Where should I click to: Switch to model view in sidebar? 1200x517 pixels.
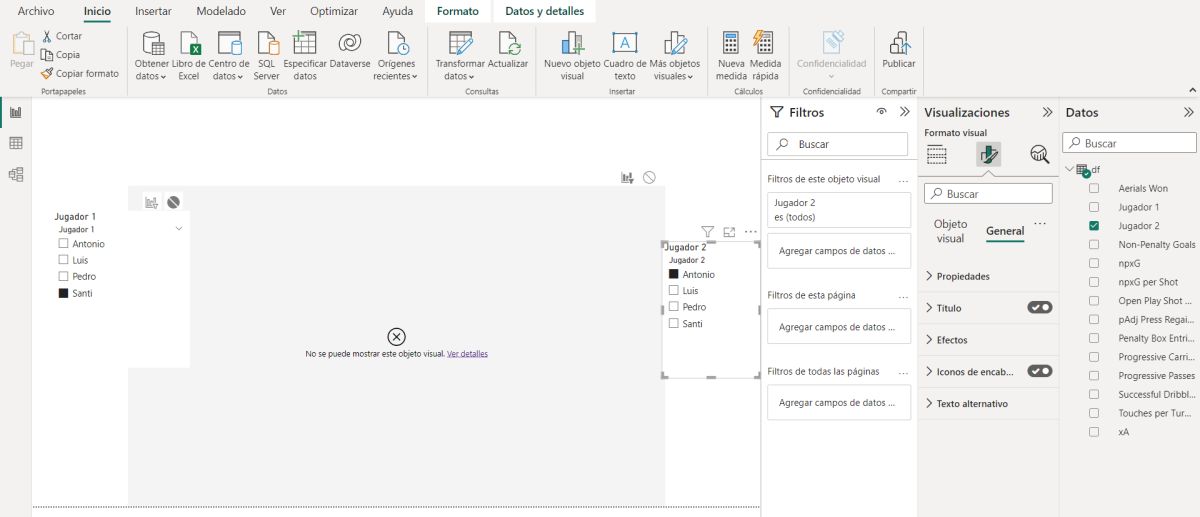(x=16, y=174)
